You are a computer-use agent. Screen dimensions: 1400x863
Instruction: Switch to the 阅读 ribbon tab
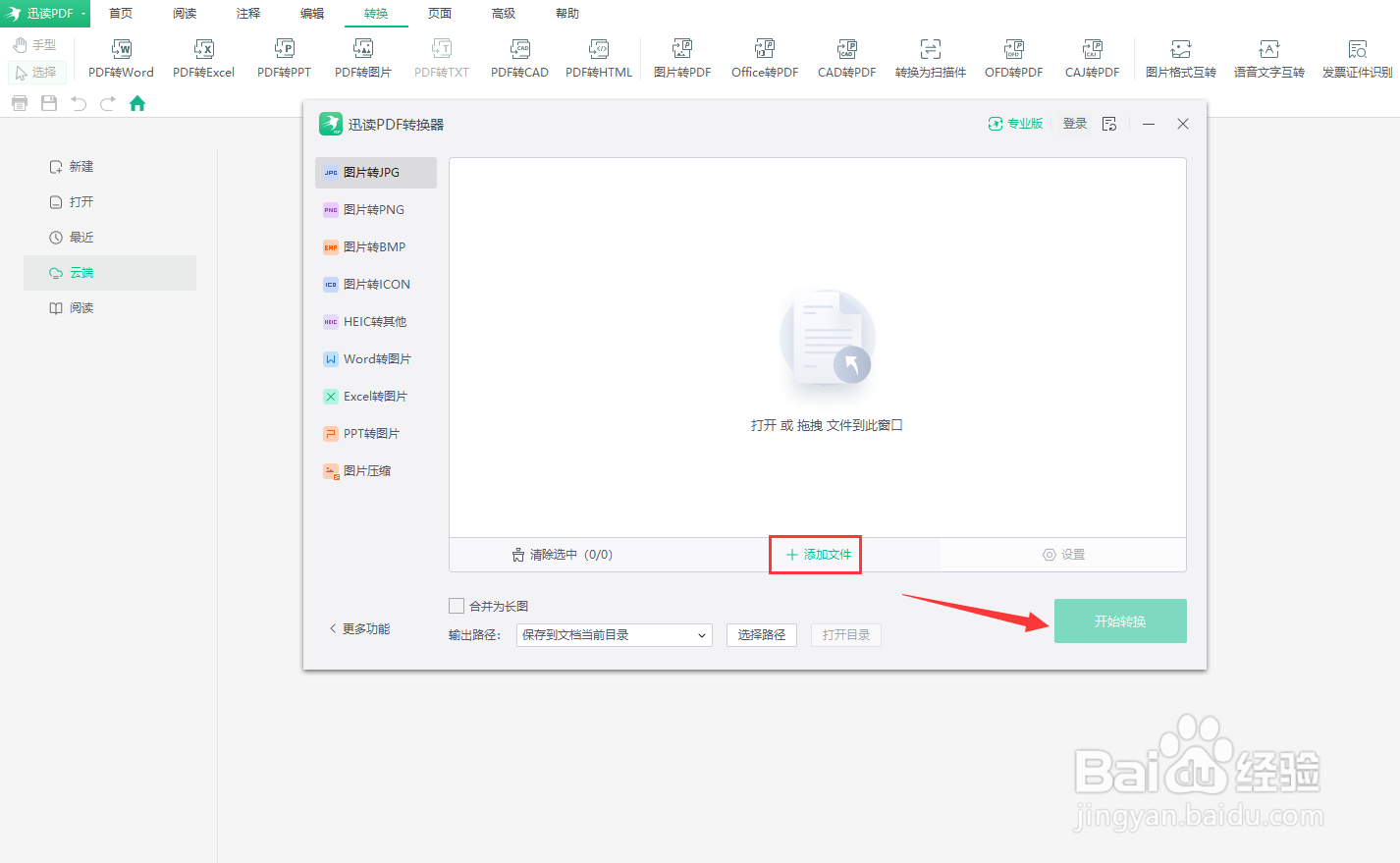point(185,13)
